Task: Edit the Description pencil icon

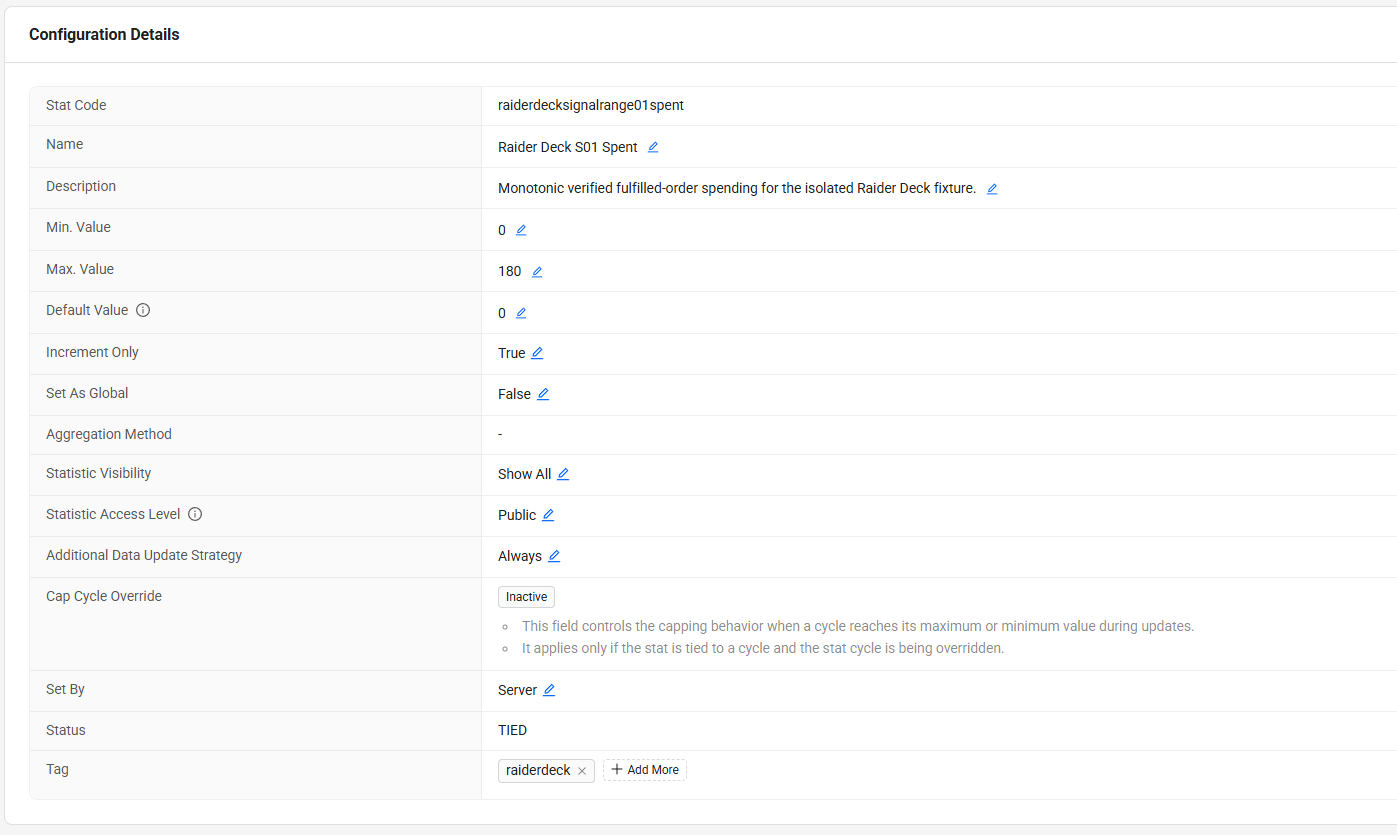Action: click(992, 188)
